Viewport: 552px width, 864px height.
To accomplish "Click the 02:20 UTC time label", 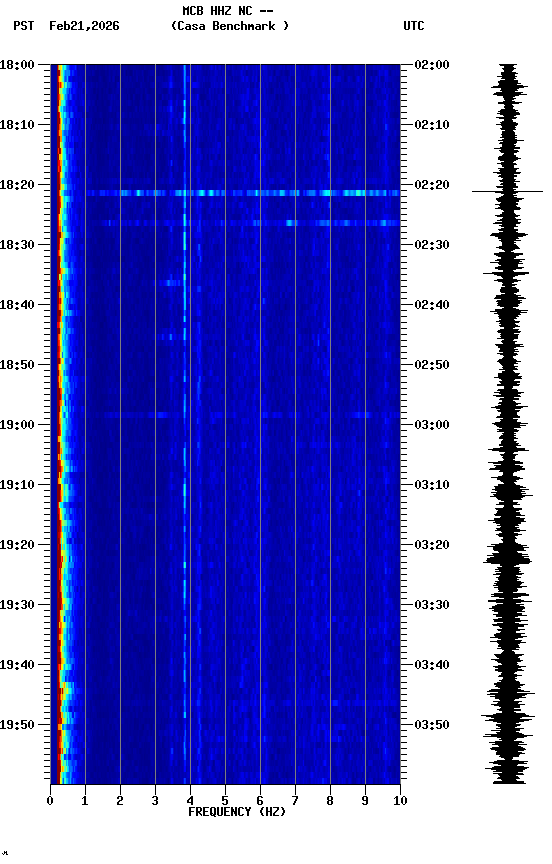I will pos(432,185).
